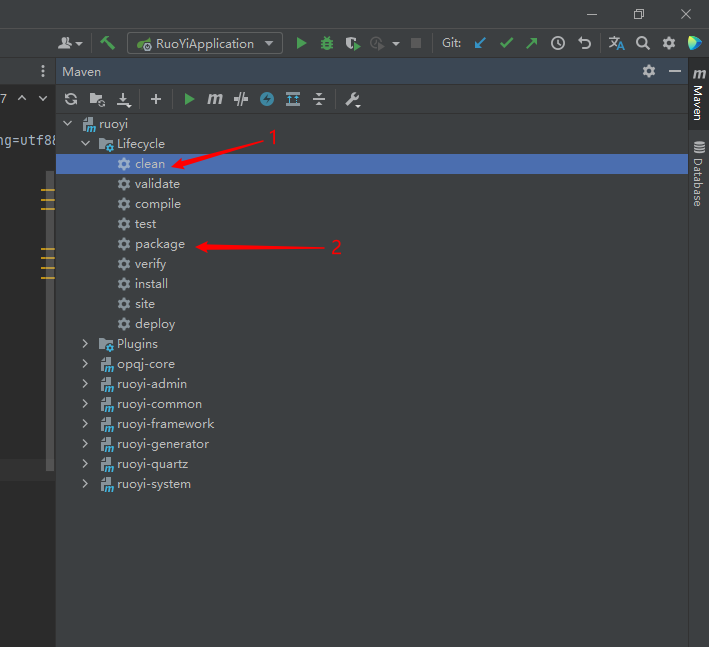Click the top yellow warning stripe in editor gutter
Viewport: 709px width, 647px height.
coord(48,190)
